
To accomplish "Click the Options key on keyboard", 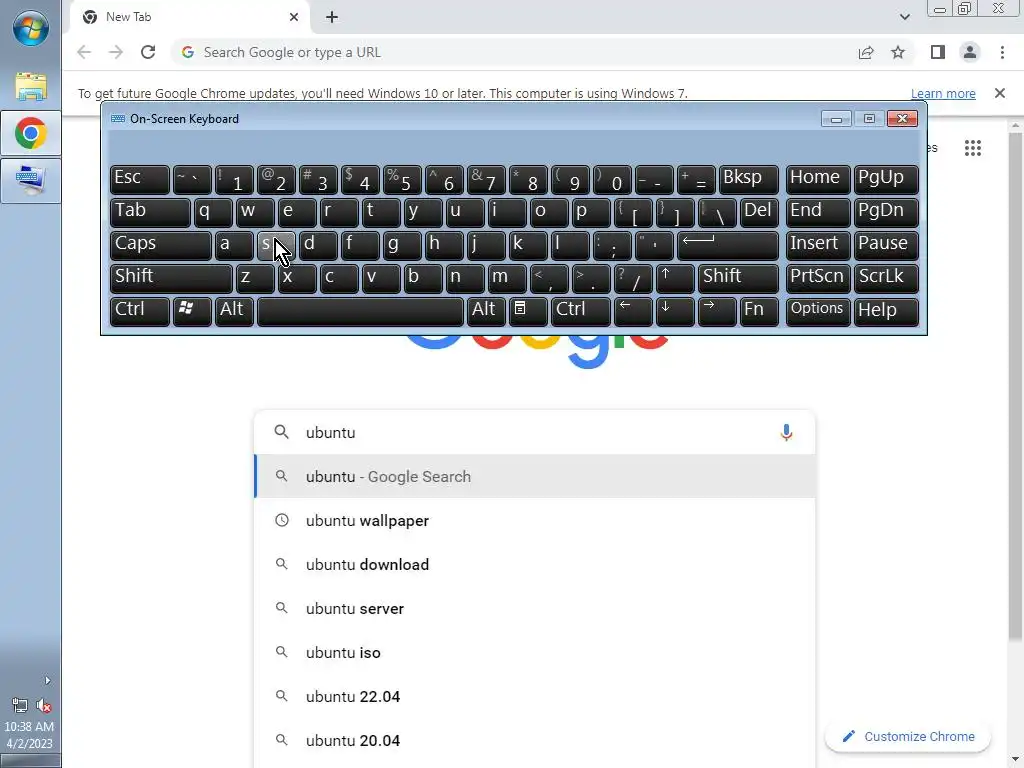I will pyautogui.click(x=818, y=311).
